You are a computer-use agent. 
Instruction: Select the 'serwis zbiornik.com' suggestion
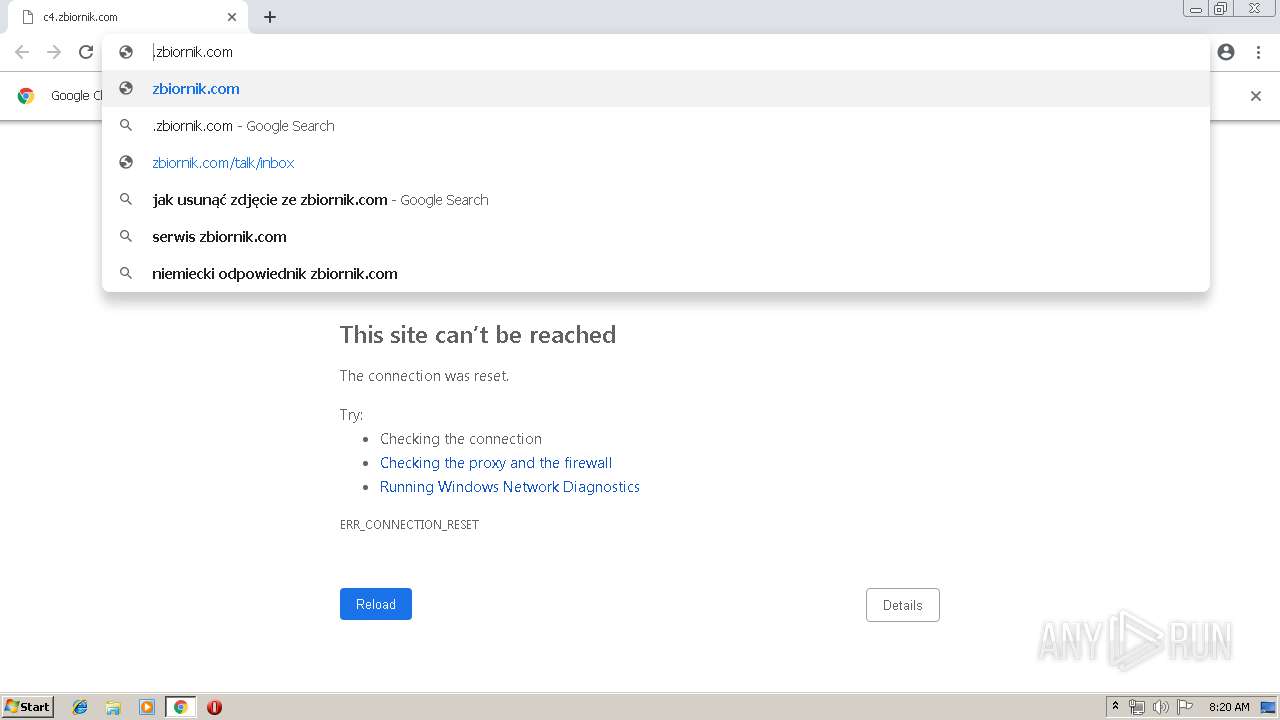(x=656, y=237)
